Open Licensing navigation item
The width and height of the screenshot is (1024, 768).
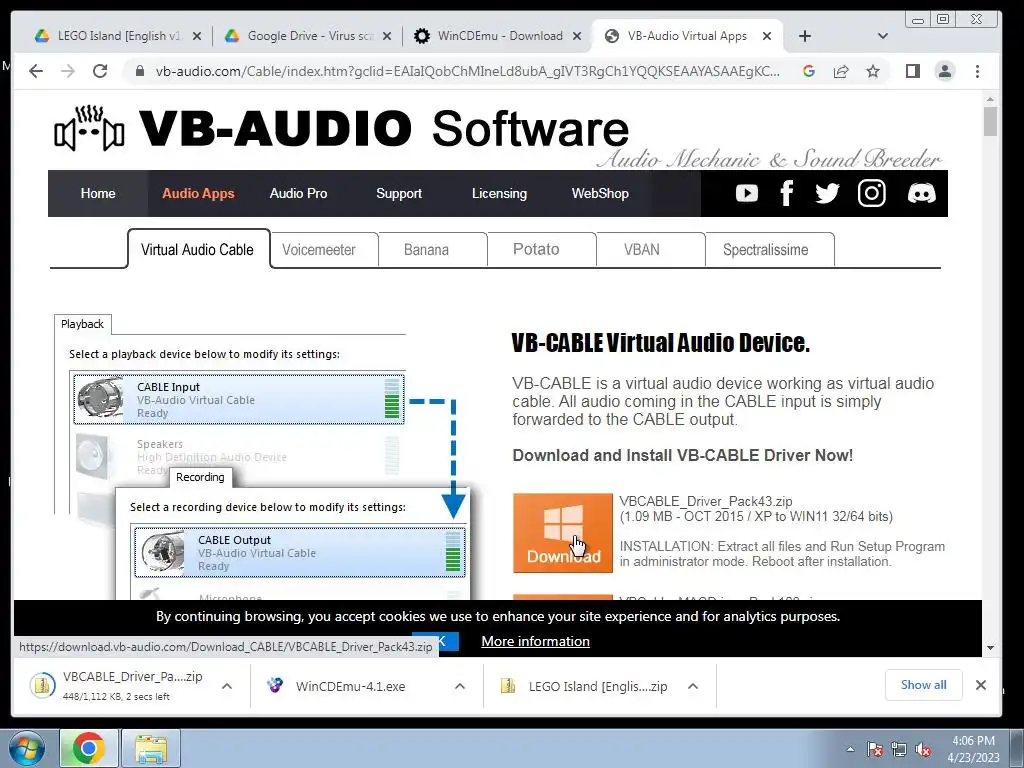[500, 193]
